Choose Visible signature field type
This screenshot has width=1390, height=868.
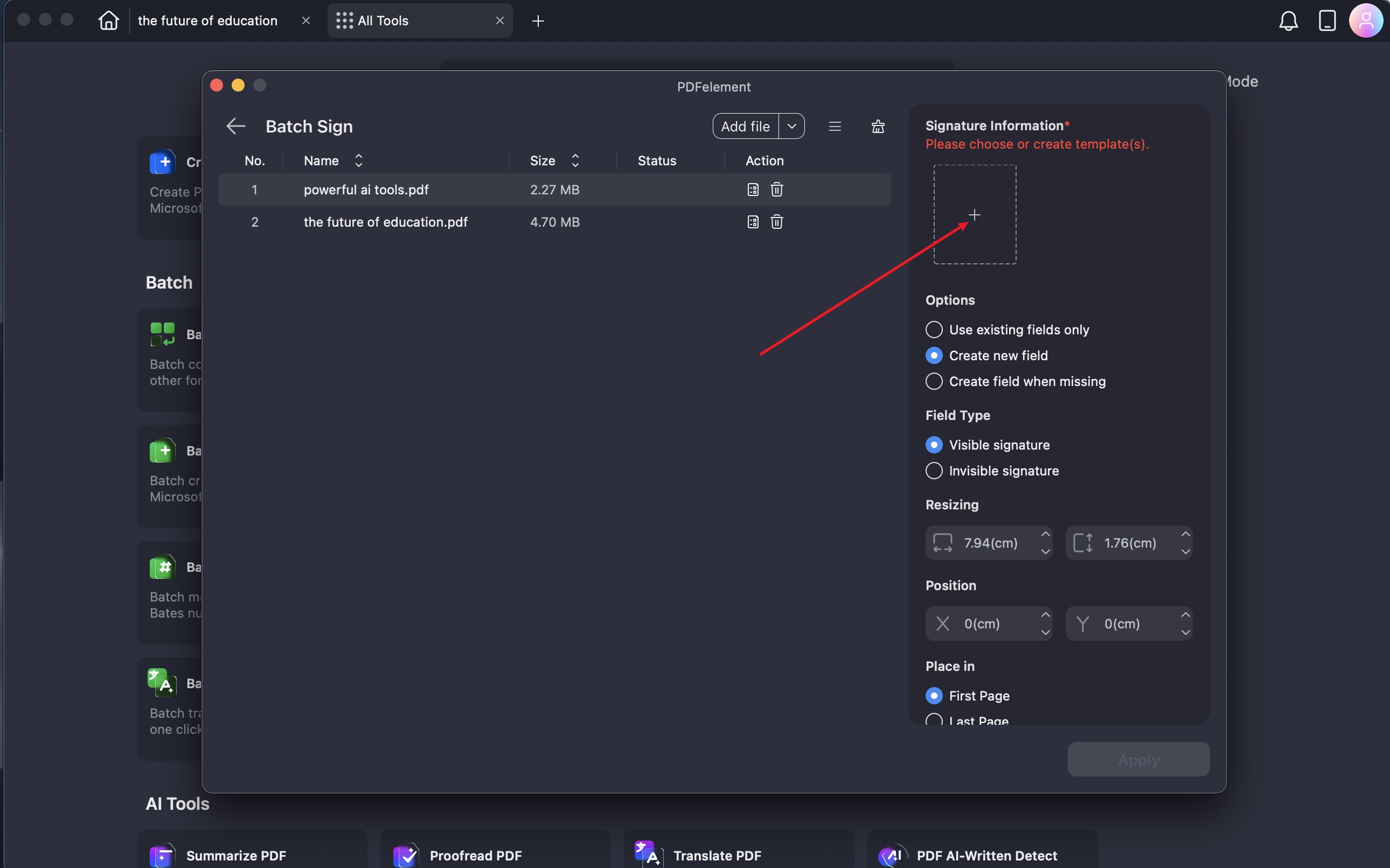point(934,445)
